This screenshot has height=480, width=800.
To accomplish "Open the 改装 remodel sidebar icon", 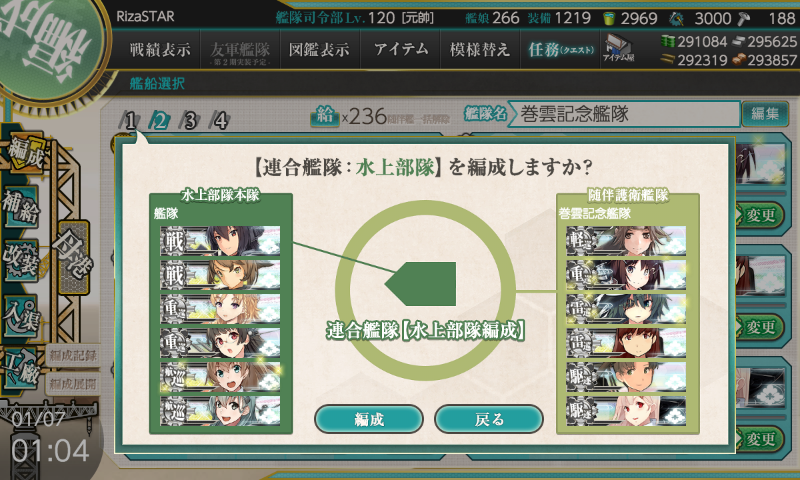I will click(x=21, y=261).
